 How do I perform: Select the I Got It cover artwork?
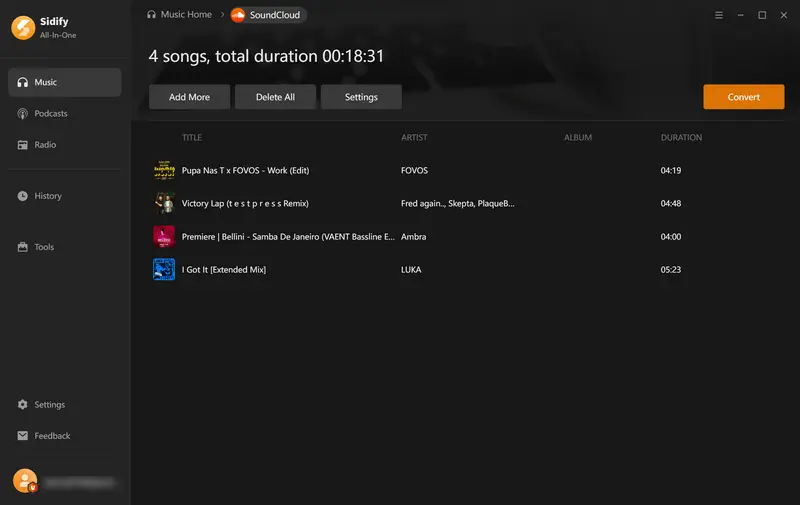click(164, 269)
